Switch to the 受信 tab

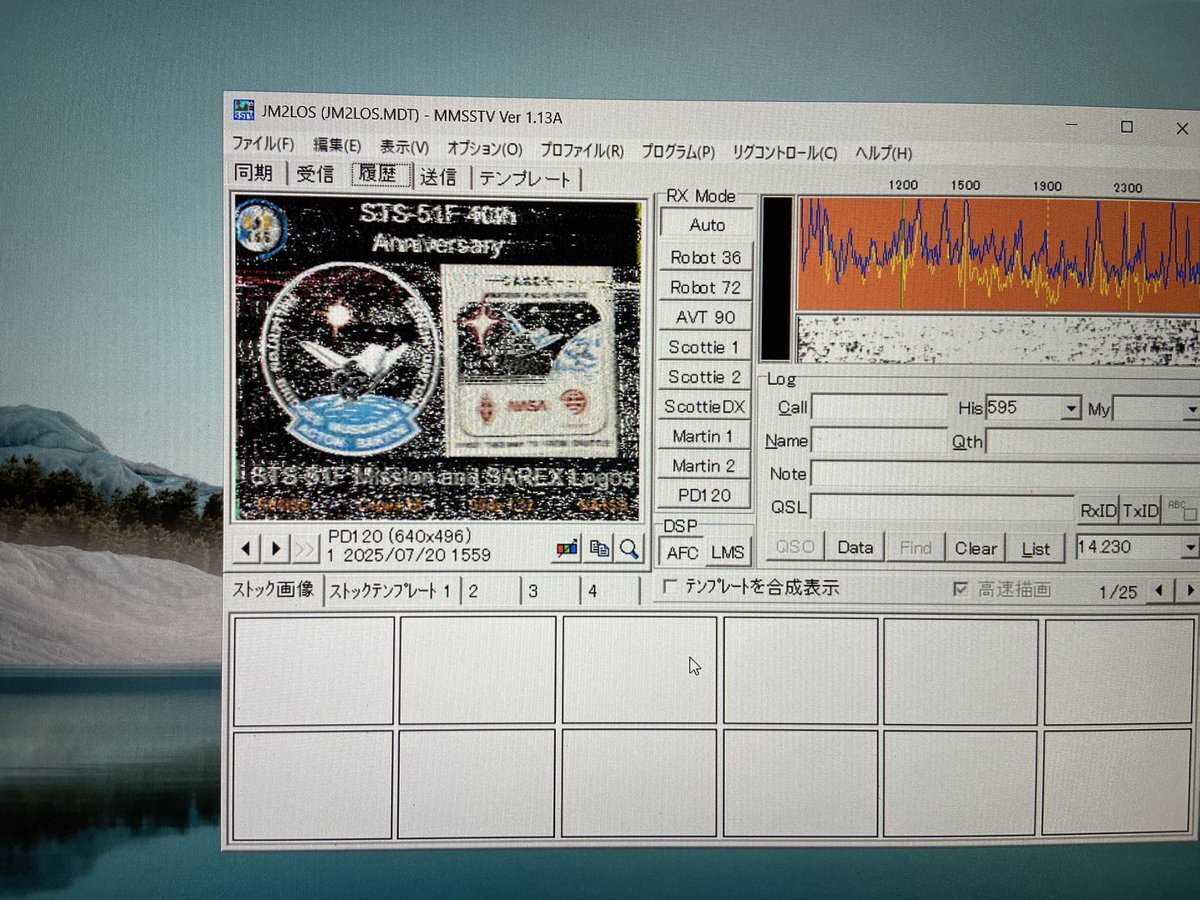click(x=315, y=175)
